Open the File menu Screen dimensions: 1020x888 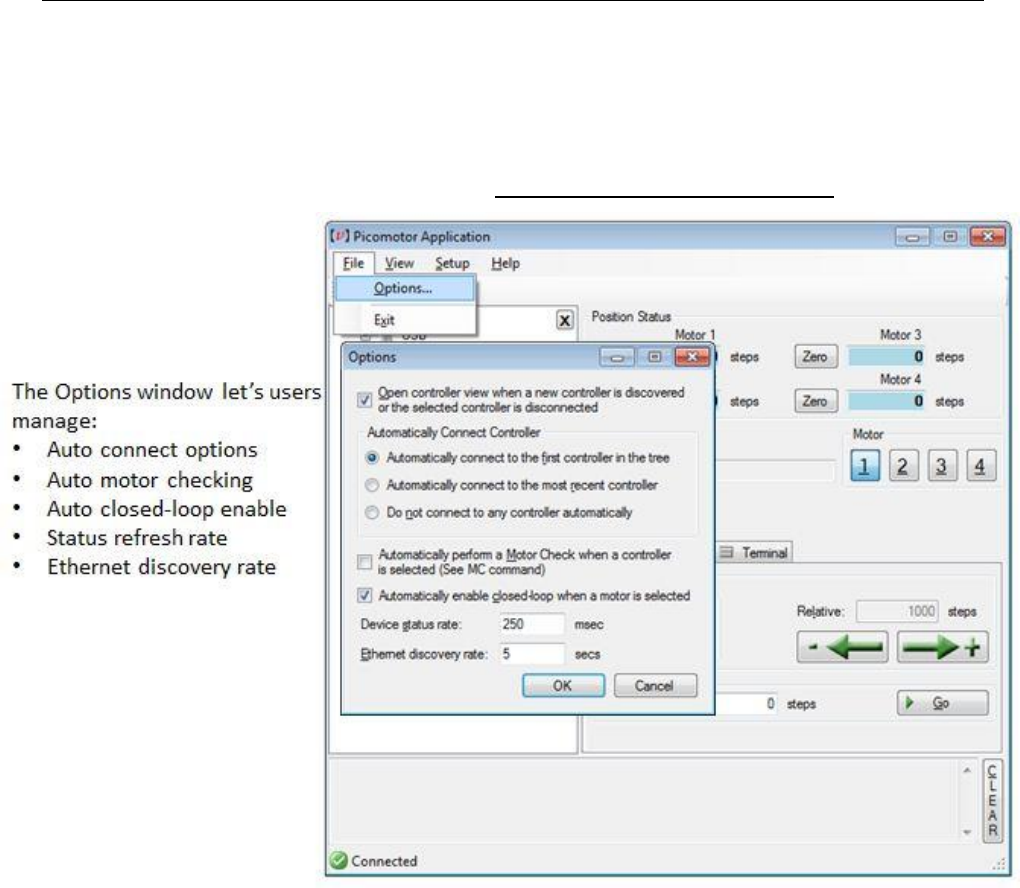point(353,263)
